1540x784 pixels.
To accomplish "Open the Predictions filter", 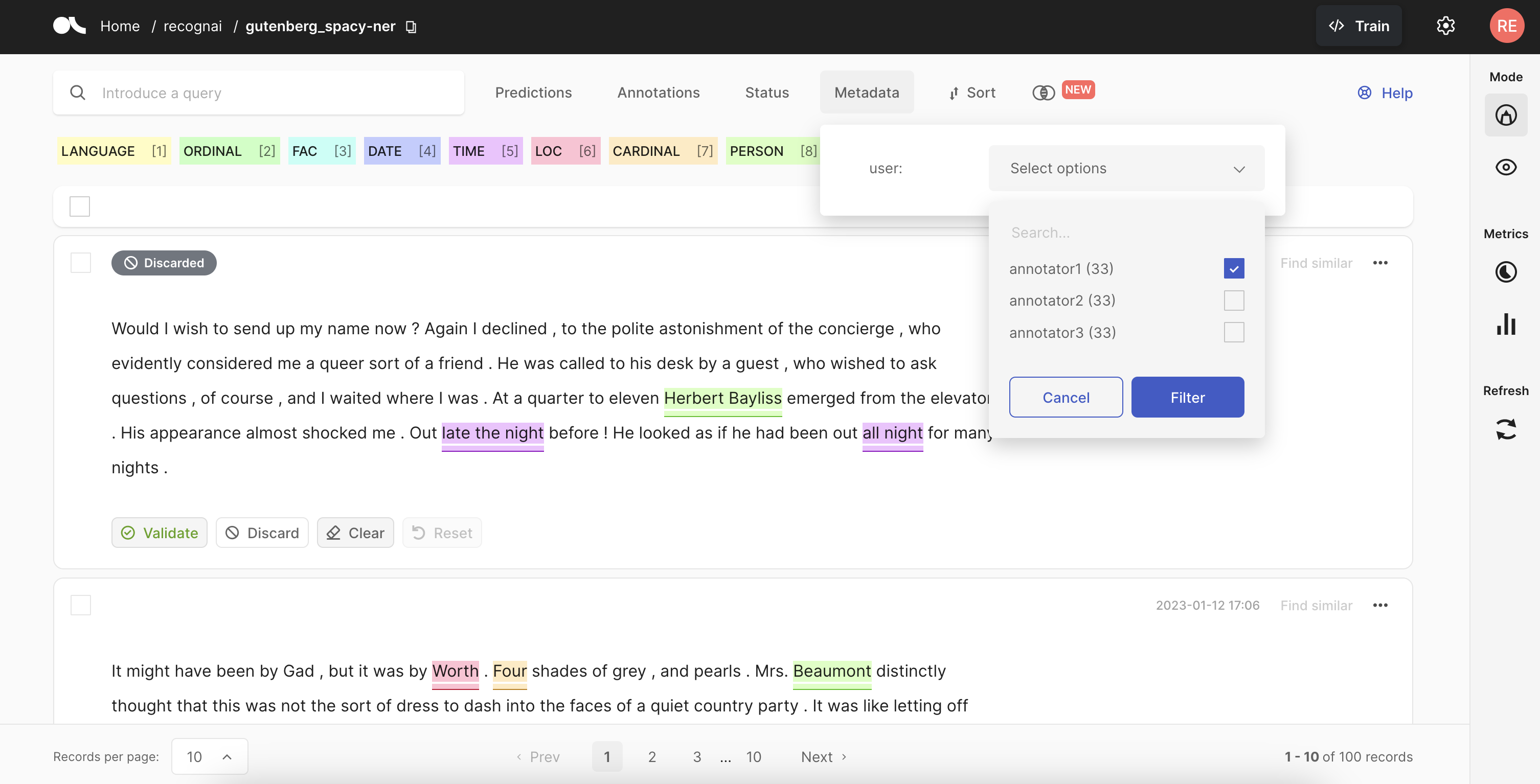I will coord(533,93).
